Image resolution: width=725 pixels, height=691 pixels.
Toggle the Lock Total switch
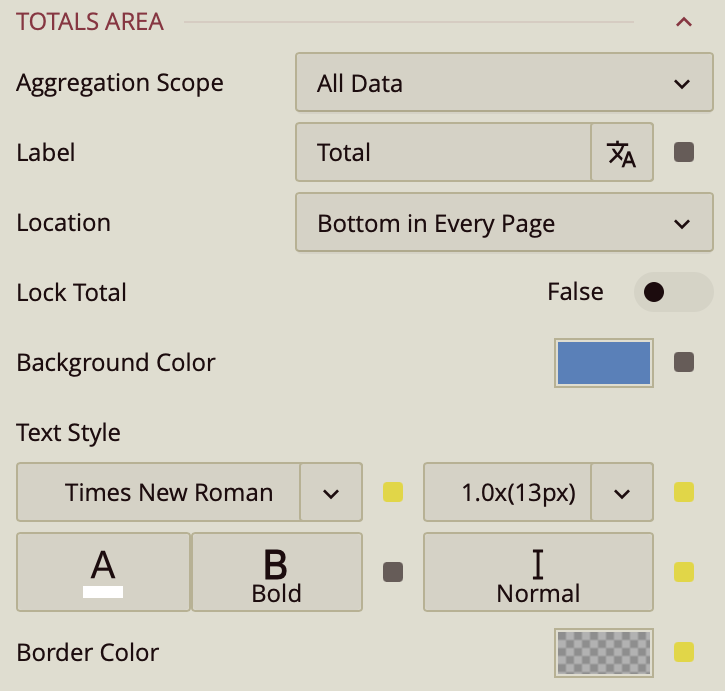click(x=673, y=292)
